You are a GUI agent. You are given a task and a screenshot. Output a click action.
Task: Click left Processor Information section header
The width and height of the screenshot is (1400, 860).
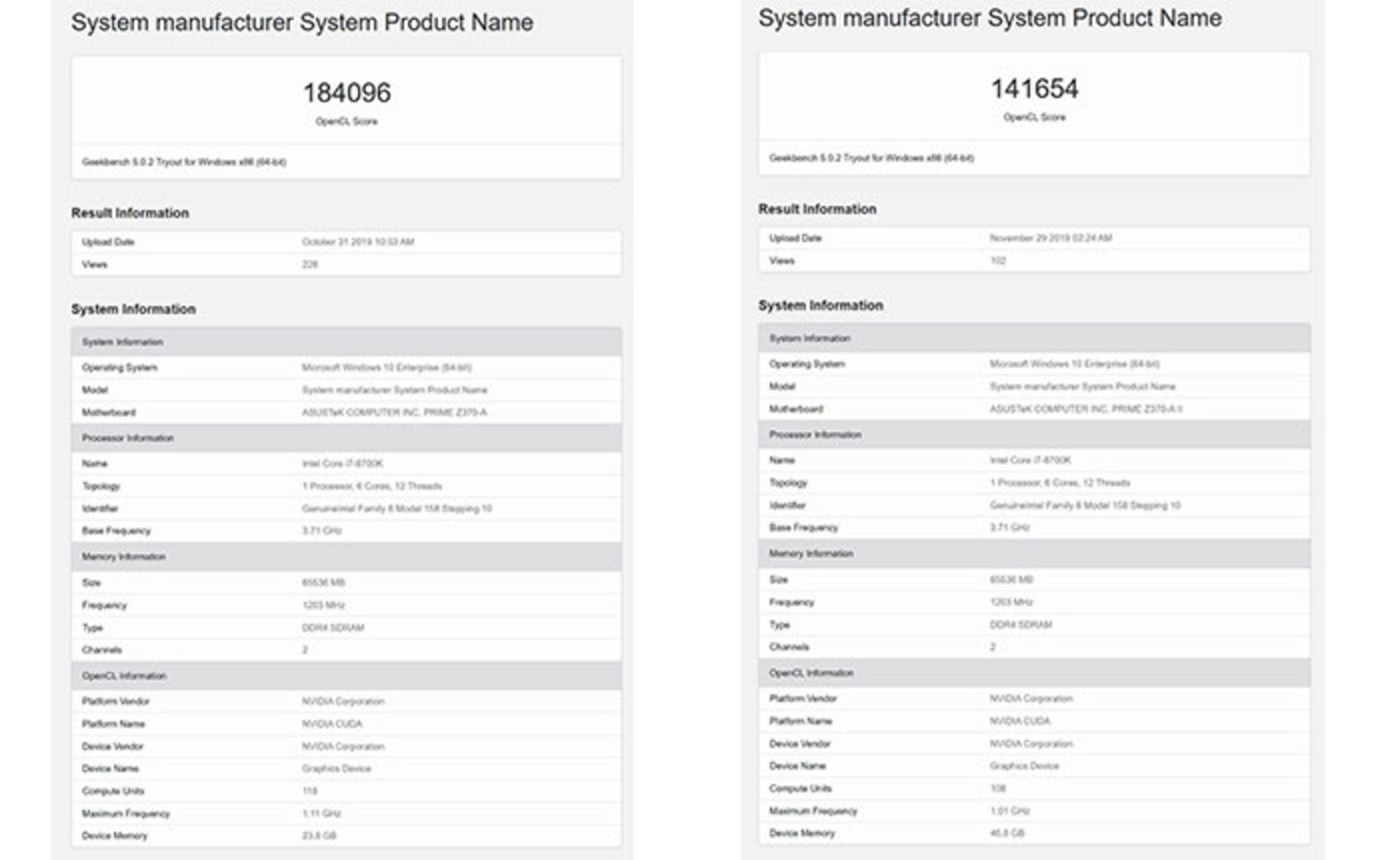pyautogui.click(x=128, y=438)
